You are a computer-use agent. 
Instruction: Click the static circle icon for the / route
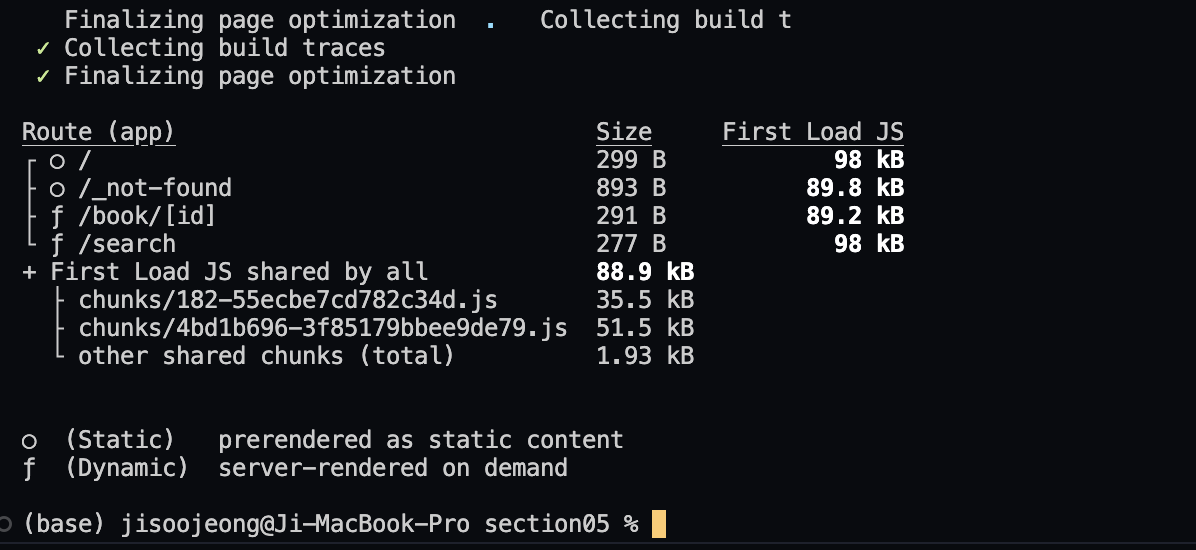click(57, 161)
